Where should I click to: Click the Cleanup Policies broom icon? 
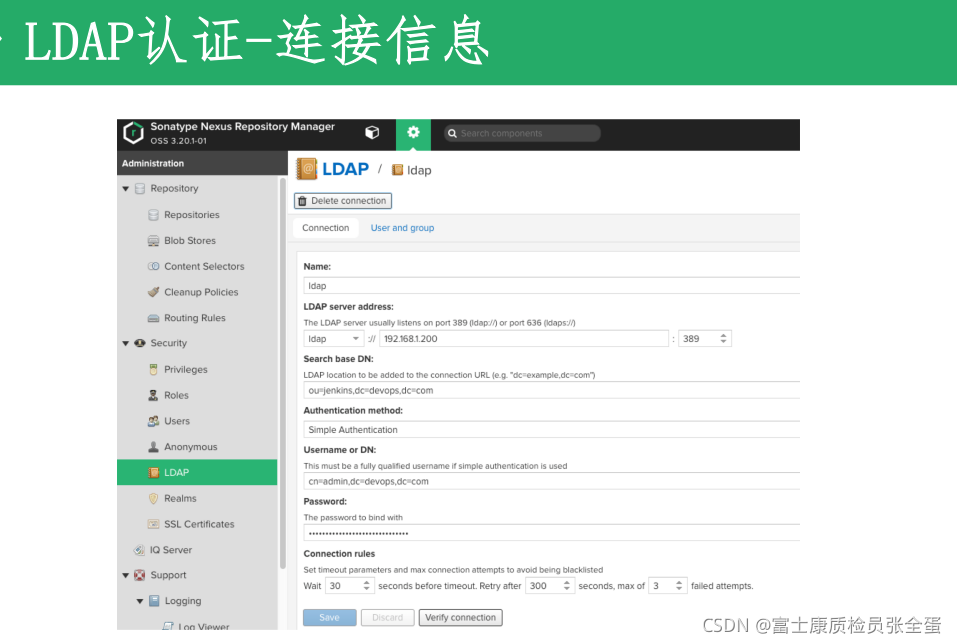tap(153, 292)
